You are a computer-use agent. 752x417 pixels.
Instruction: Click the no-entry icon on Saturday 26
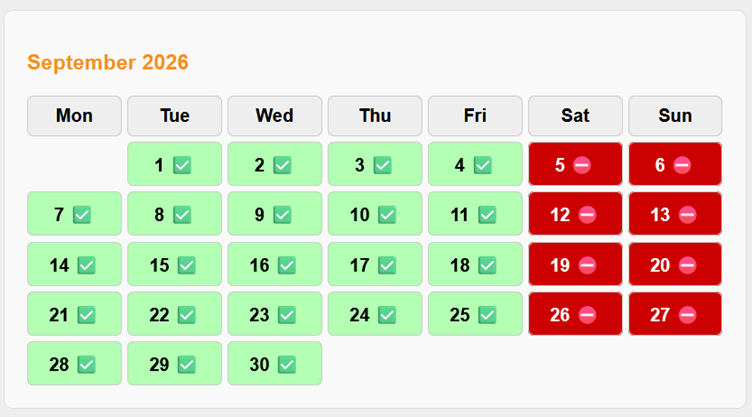(587, 315)
